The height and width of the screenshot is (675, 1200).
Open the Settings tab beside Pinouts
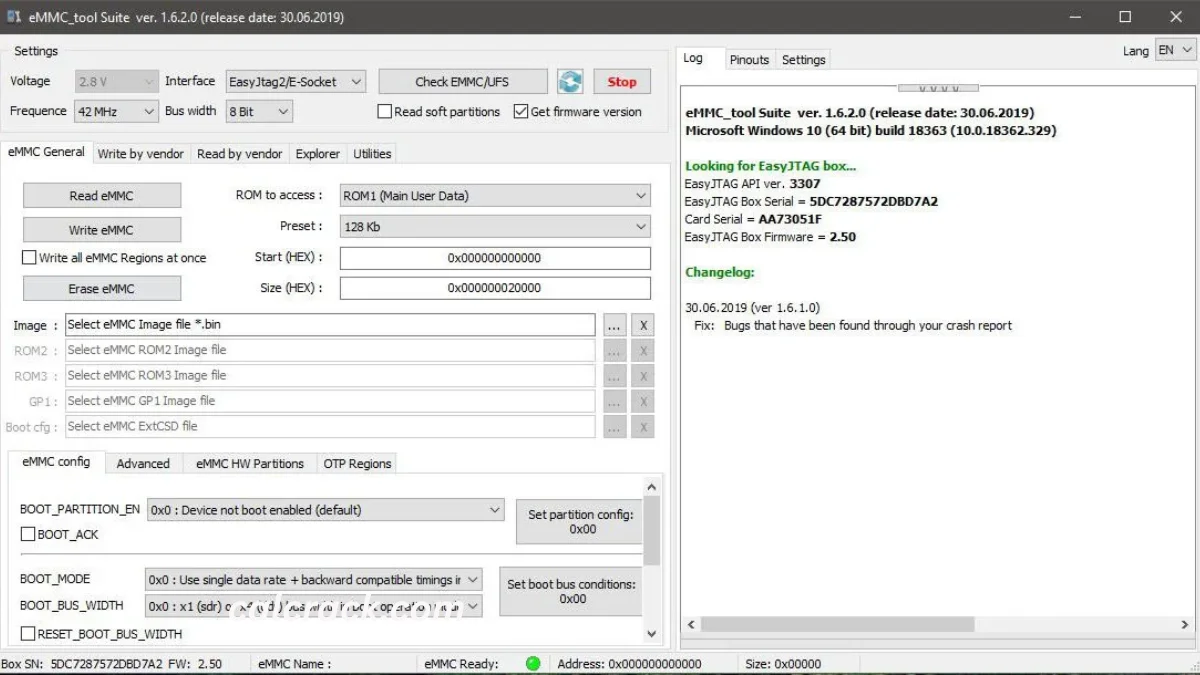click(804, 60)
